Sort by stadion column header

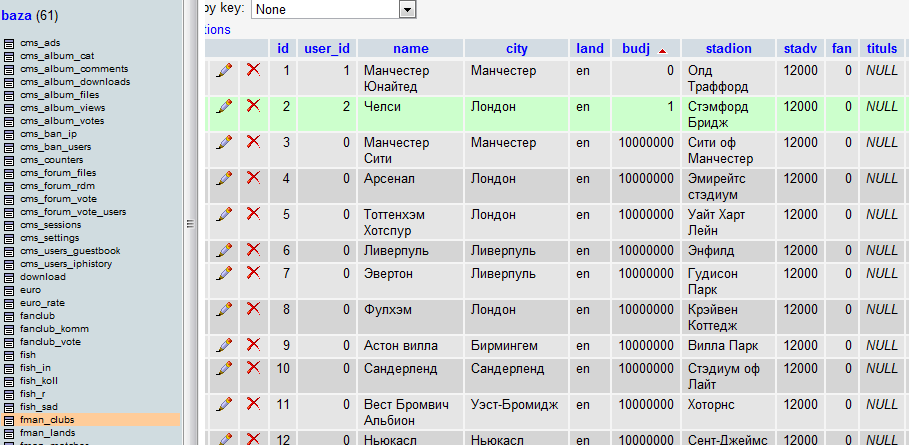(728, 49)
